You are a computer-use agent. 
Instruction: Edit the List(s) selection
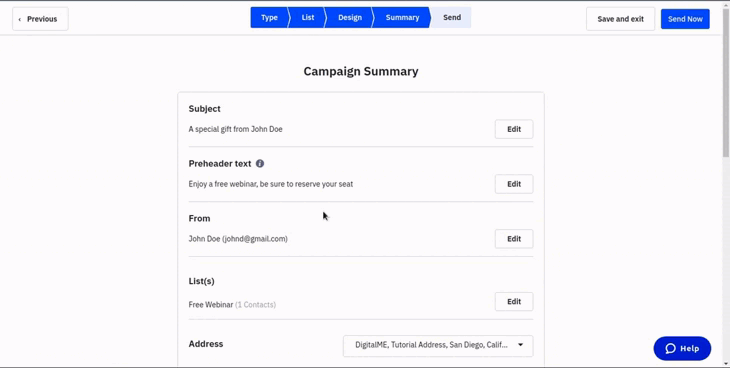click(x=514, y=301)
